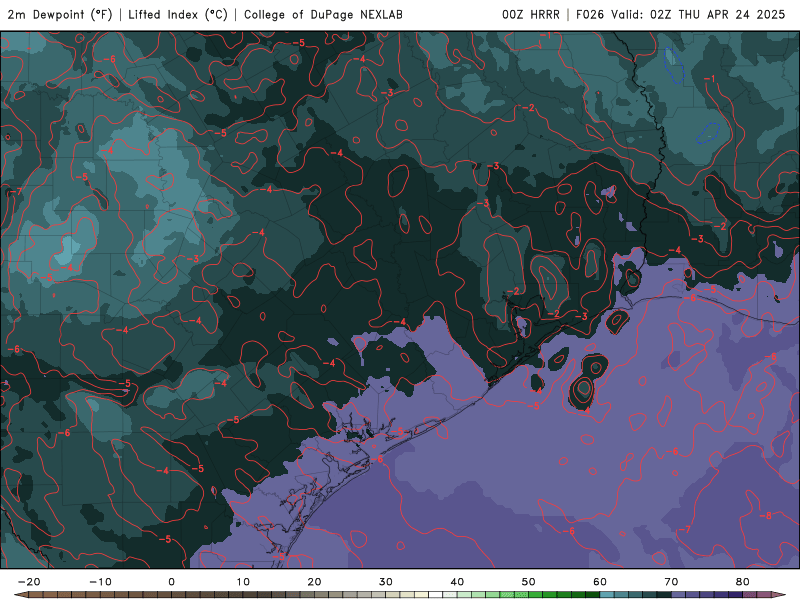Click the "F026 Valid: 02Z THU APR 24 2025" text

tap(681, 15)
